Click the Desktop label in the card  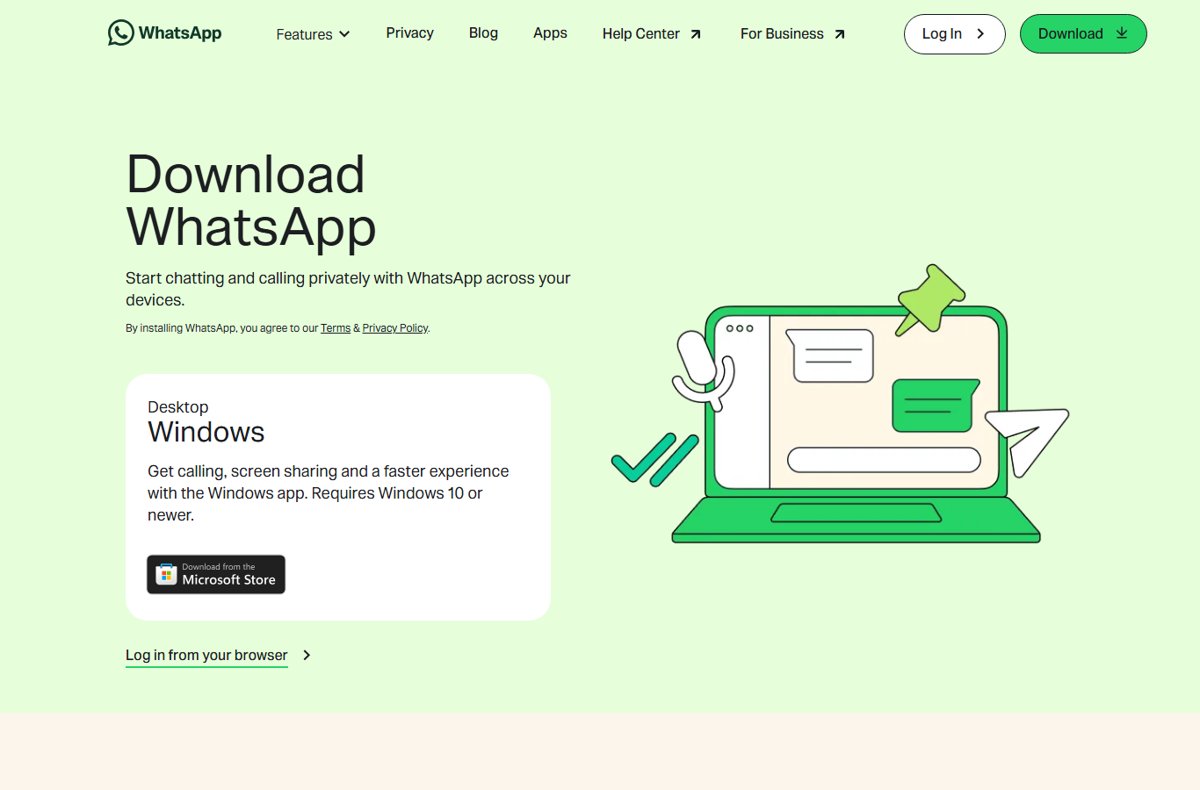pyautogui.click(x=178, y=407)
